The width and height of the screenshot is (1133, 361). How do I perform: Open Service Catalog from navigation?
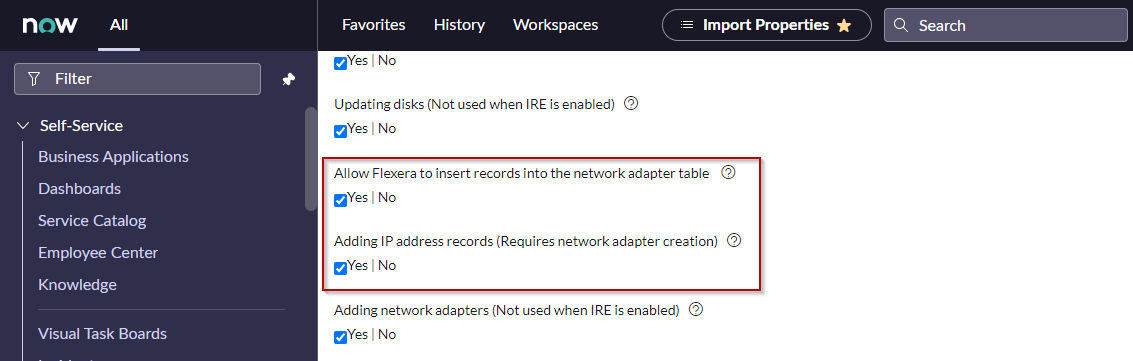pyautogui.click(x=92, y=221)
